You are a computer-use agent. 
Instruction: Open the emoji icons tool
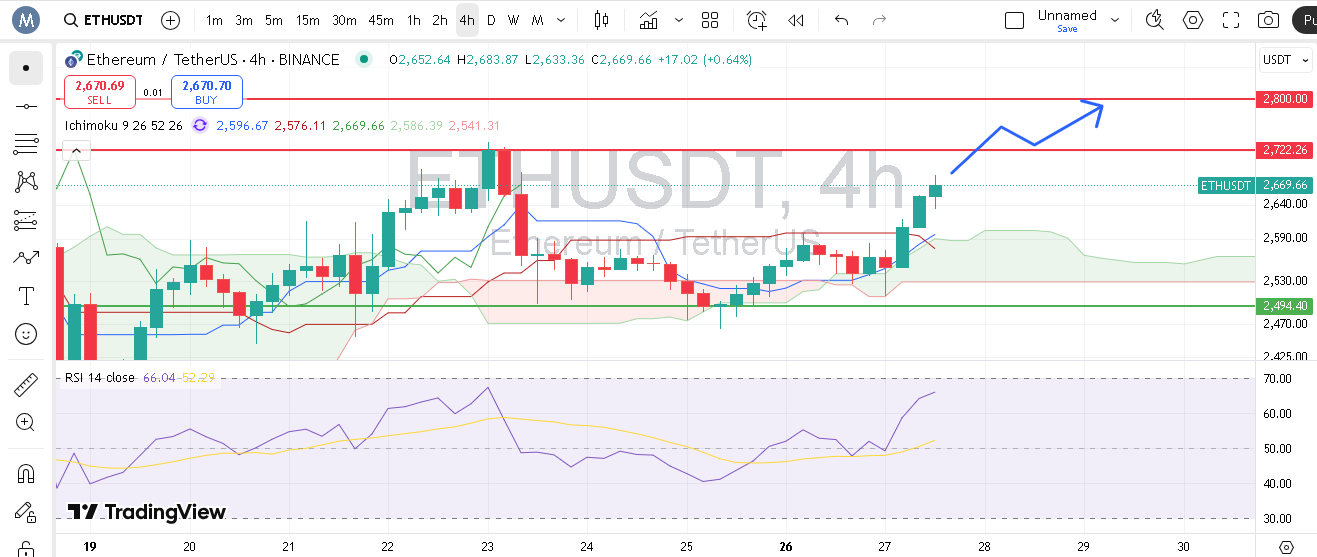click(x=26, y=334)
